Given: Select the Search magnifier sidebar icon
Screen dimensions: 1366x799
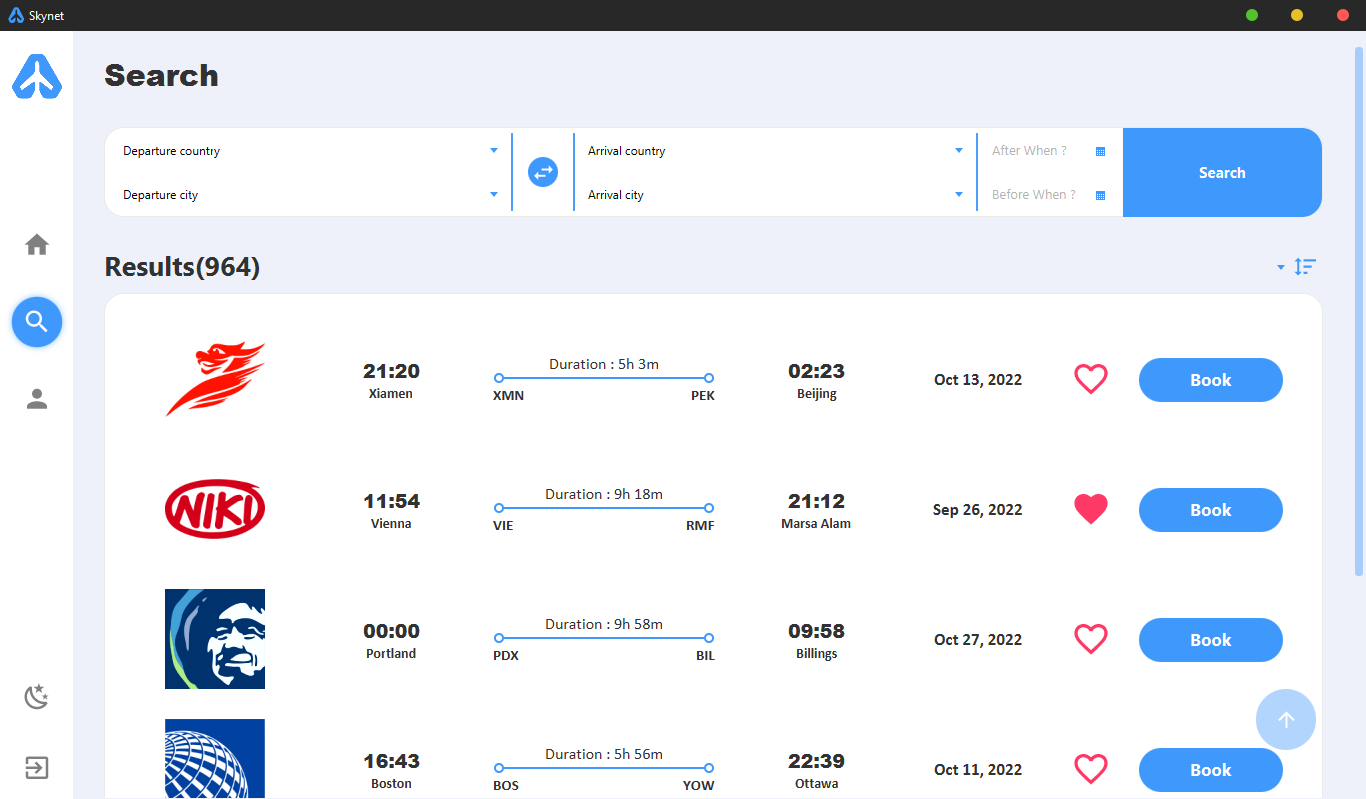Looking at the screenshot, I should (37, 321).
